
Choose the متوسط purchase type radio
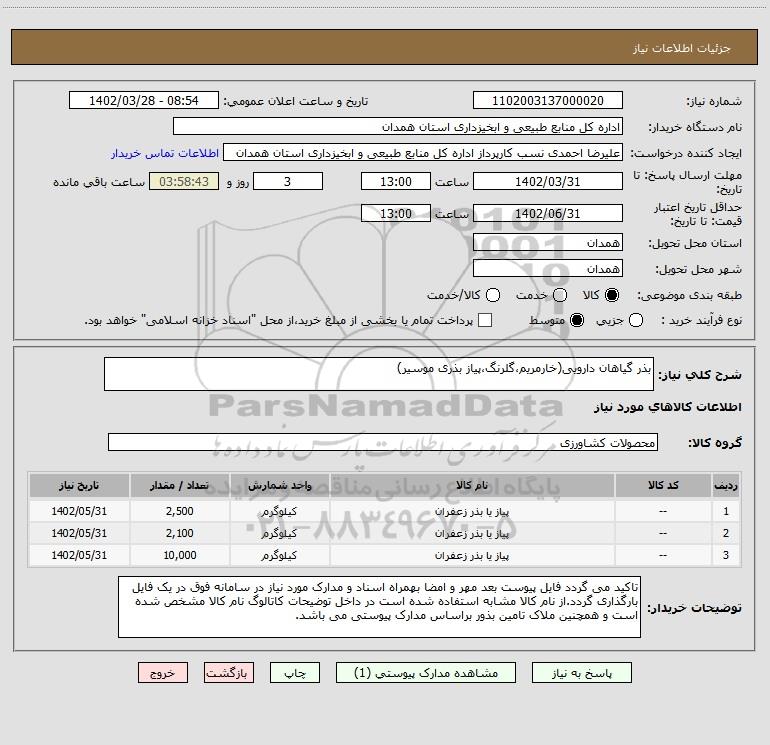coord(577,321)
